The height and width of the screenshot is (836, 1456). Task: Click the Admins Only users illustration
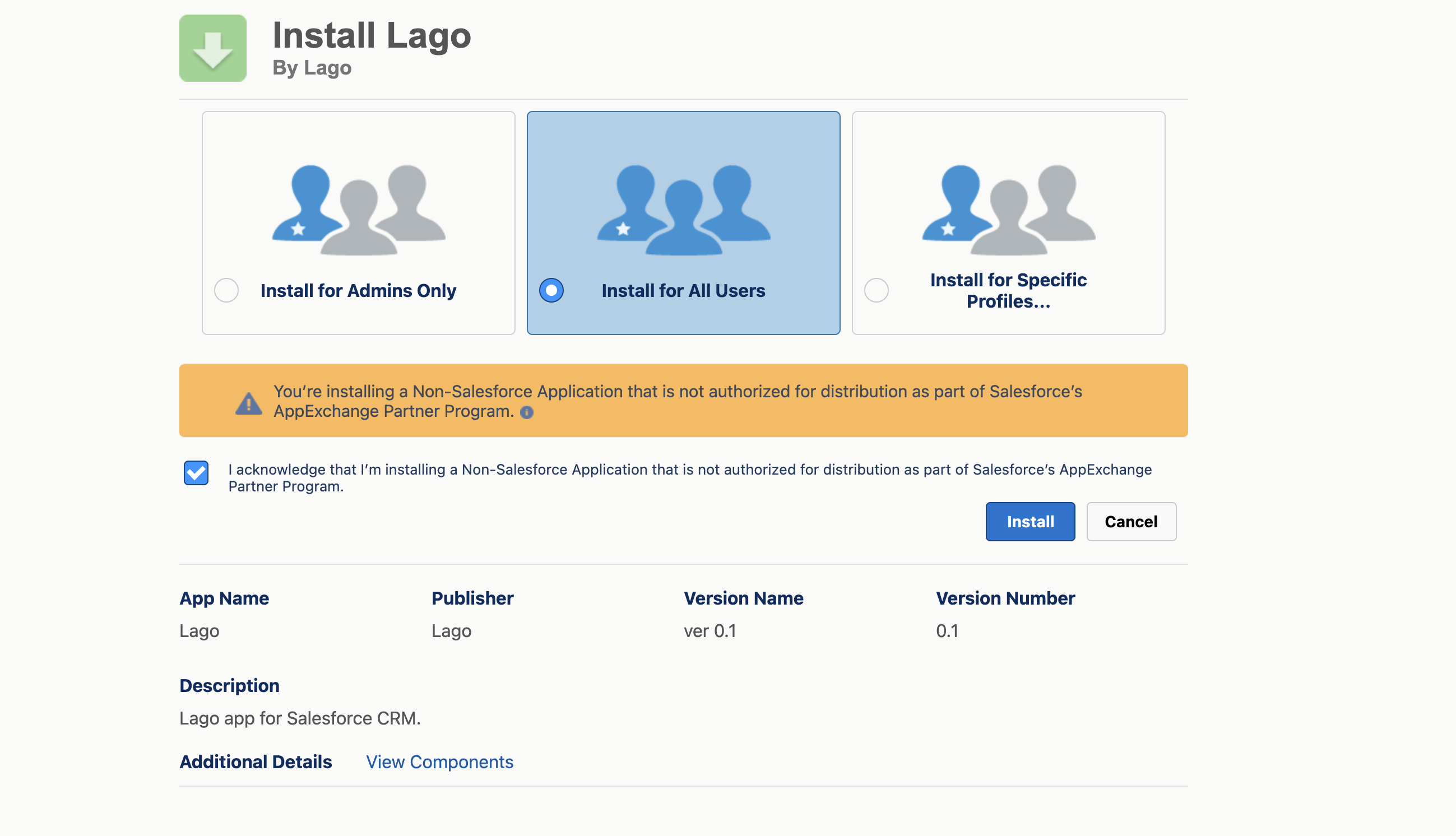pos(358,210)
